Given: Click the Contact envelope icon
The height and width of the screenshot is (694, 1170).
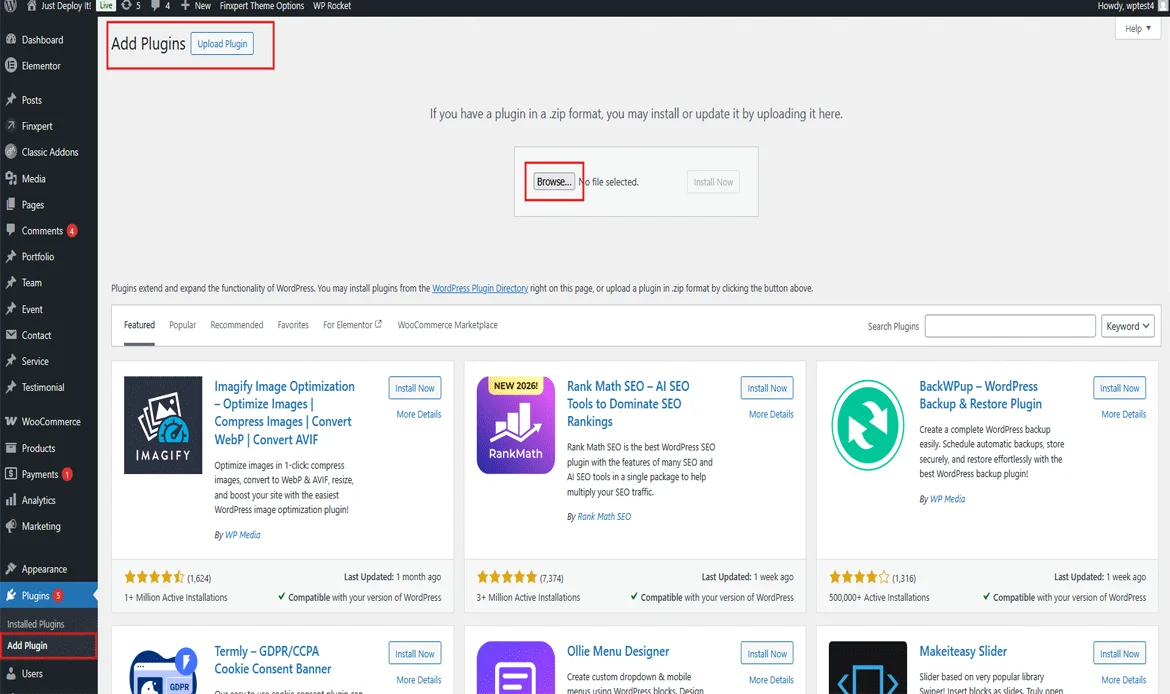Looking at the screenshot, I should coord(11,334).
